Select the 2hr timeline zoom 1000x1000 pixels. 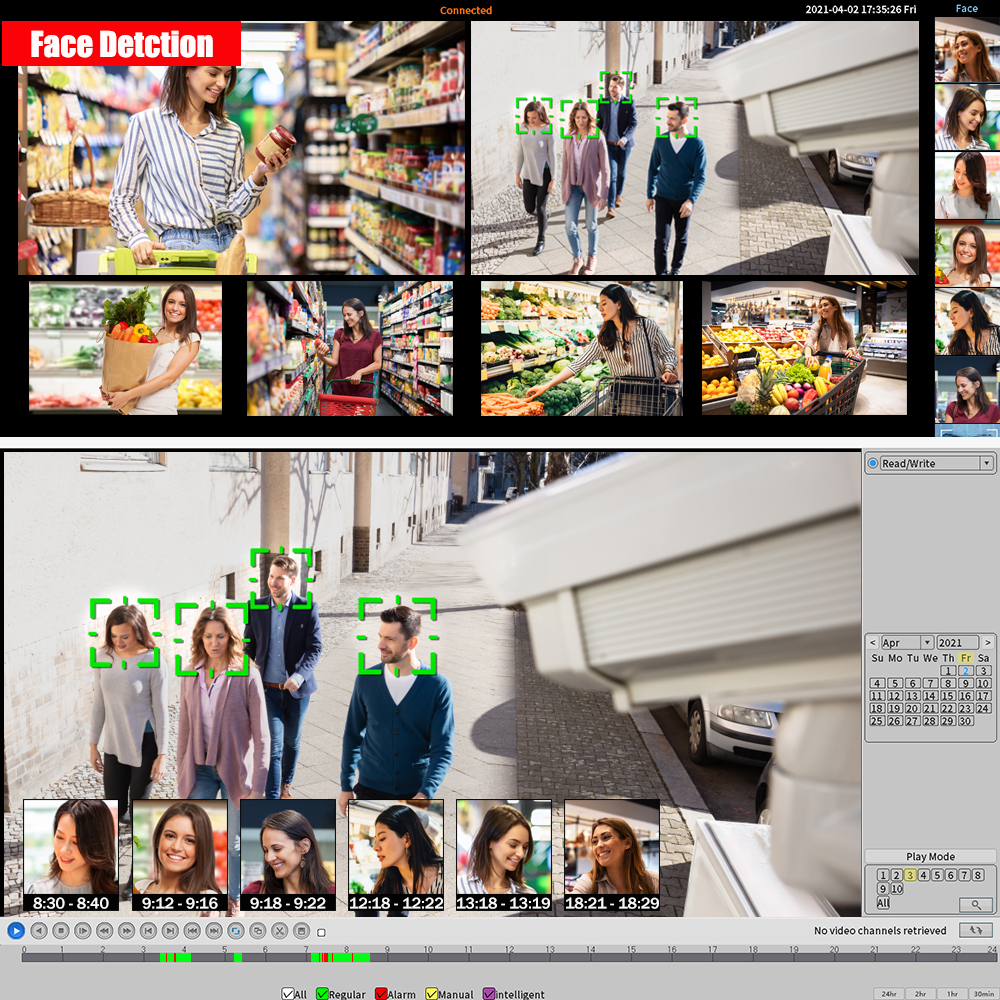pyautogui.click(x=920, y=994)
